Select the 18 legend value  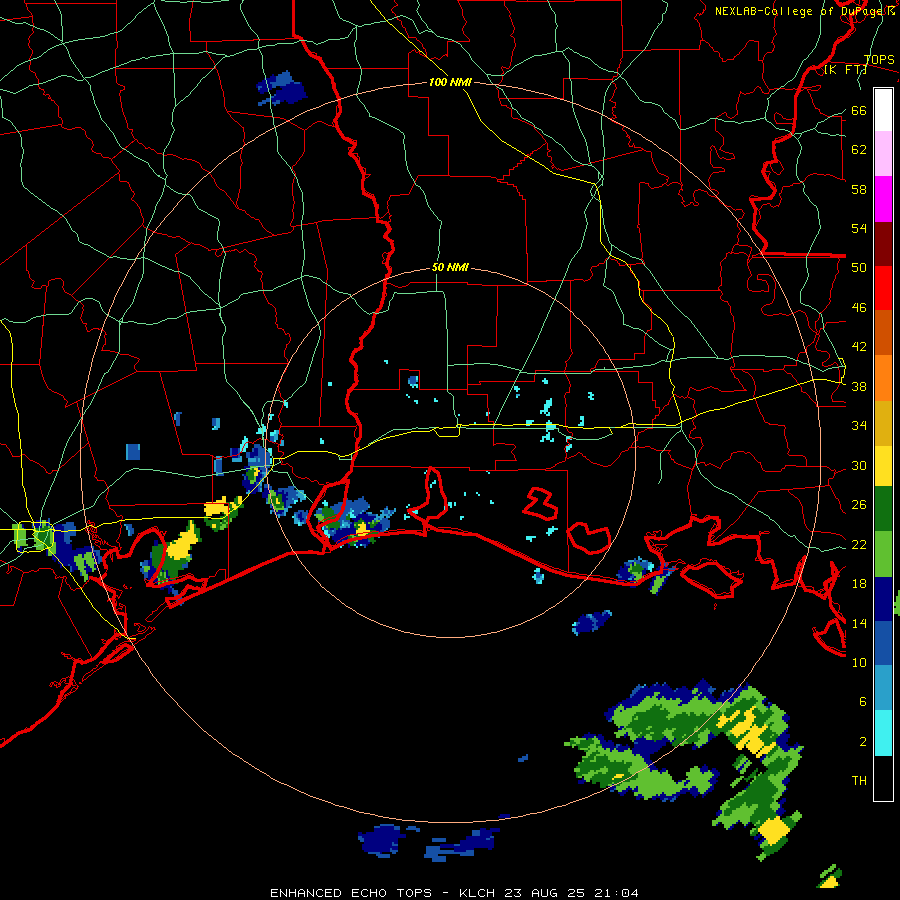(859, 584)
